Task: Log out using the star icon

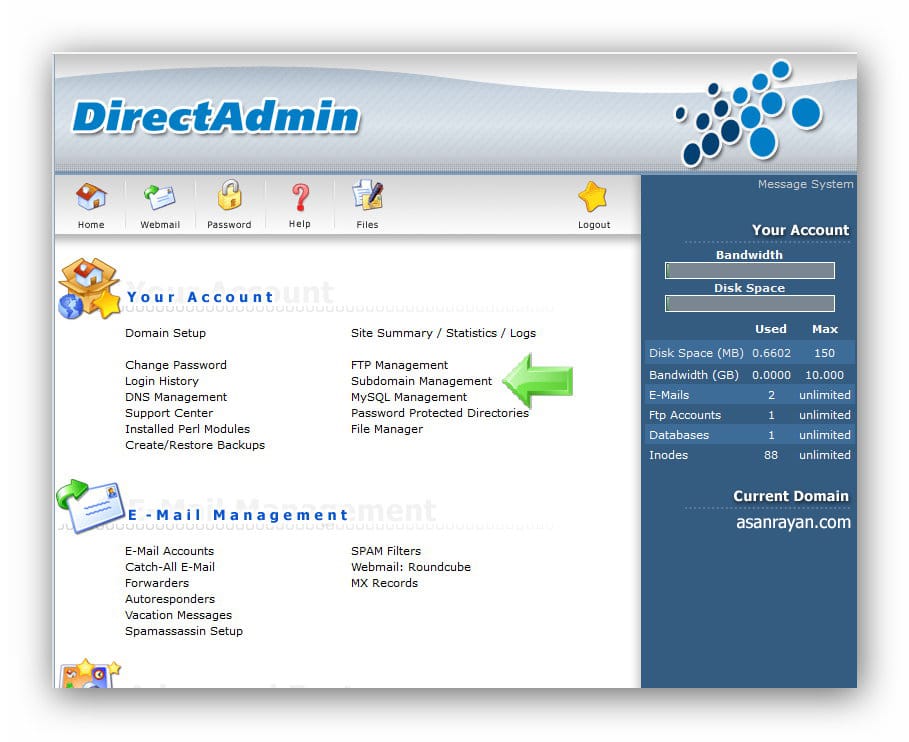Action: [x=593, y=197]
